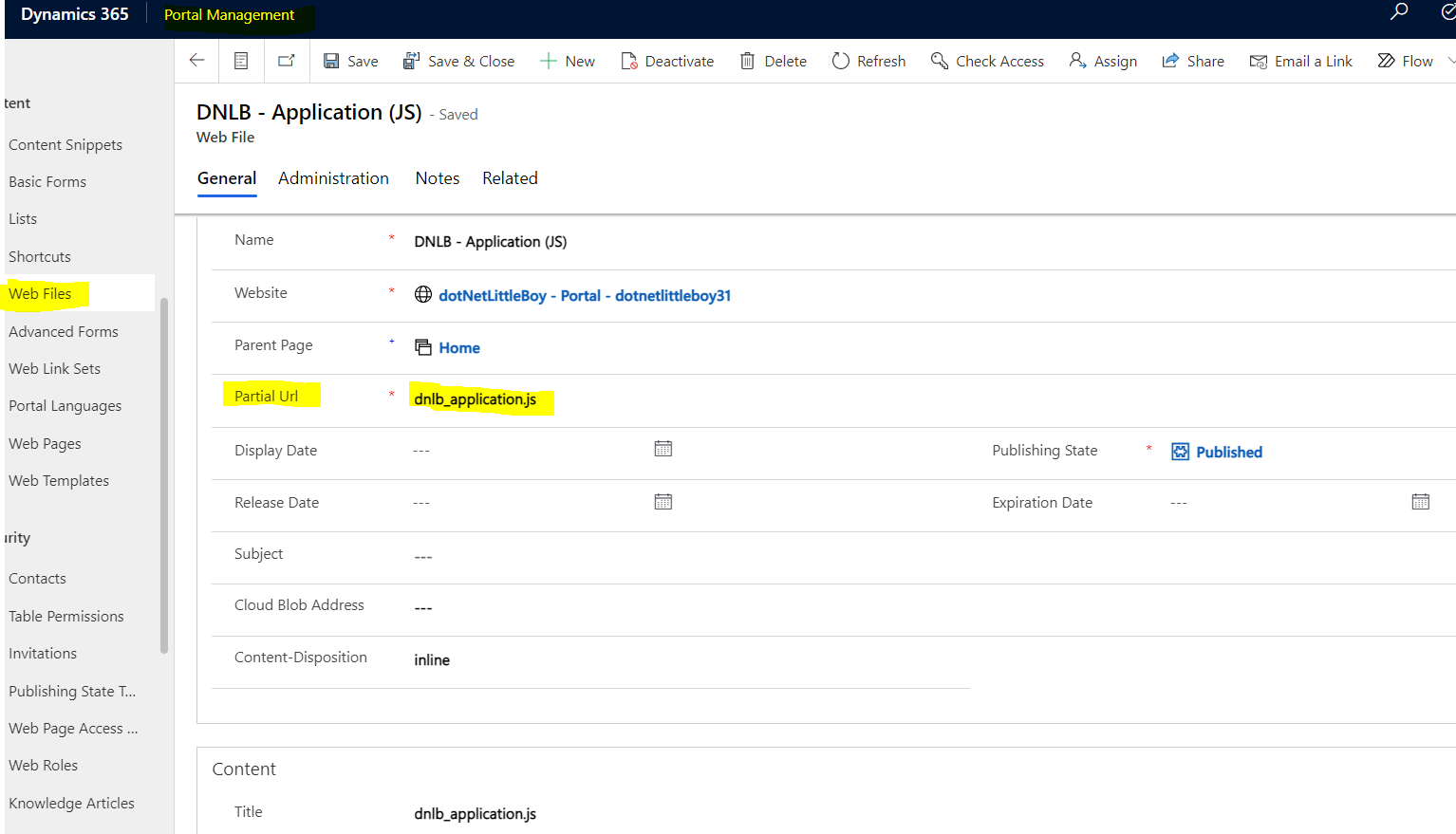Open Web Templates in sidebar

59,481
